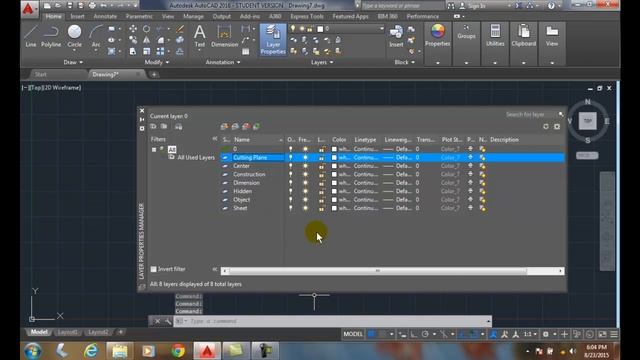The image size is (640, 360).
Task: Toggle grid display in status bar
Action: pos(371,334)
